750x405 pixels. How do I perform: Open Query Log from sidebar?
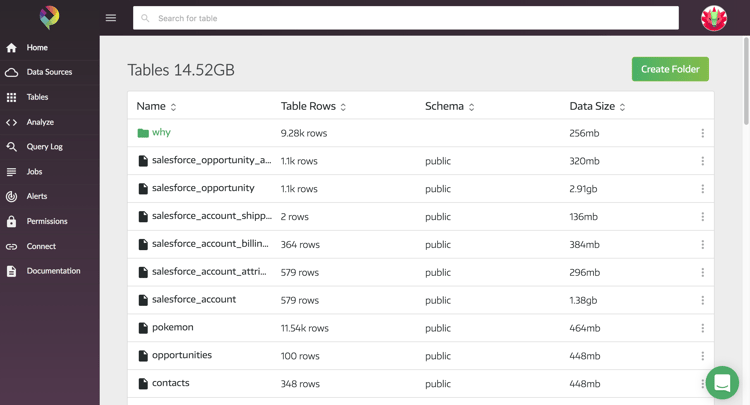pyautogui.click(x=44, y=147)
